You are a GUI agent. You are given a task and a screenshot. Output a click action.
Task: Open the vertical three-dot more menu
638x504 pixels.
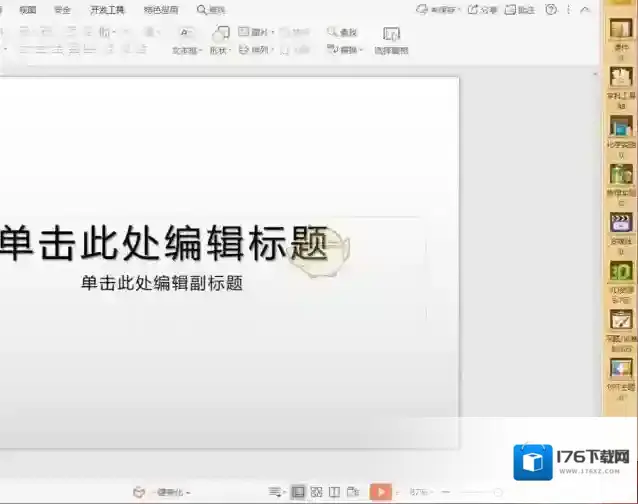click(x=568, y=10)
